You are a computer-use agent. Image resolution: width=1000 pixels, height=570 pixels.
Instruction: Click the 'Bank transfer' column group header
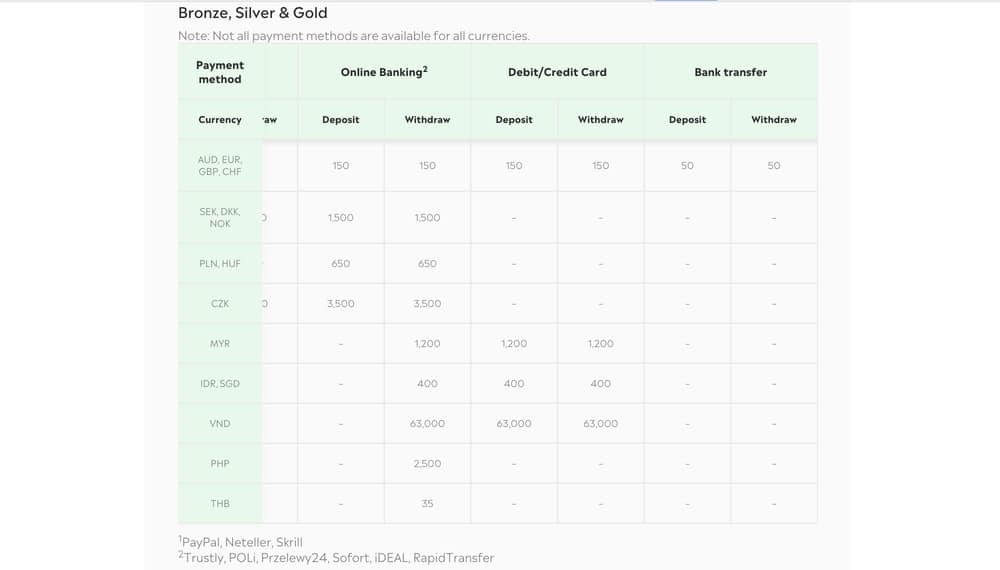pyautogui.click(x=731, y=72)
